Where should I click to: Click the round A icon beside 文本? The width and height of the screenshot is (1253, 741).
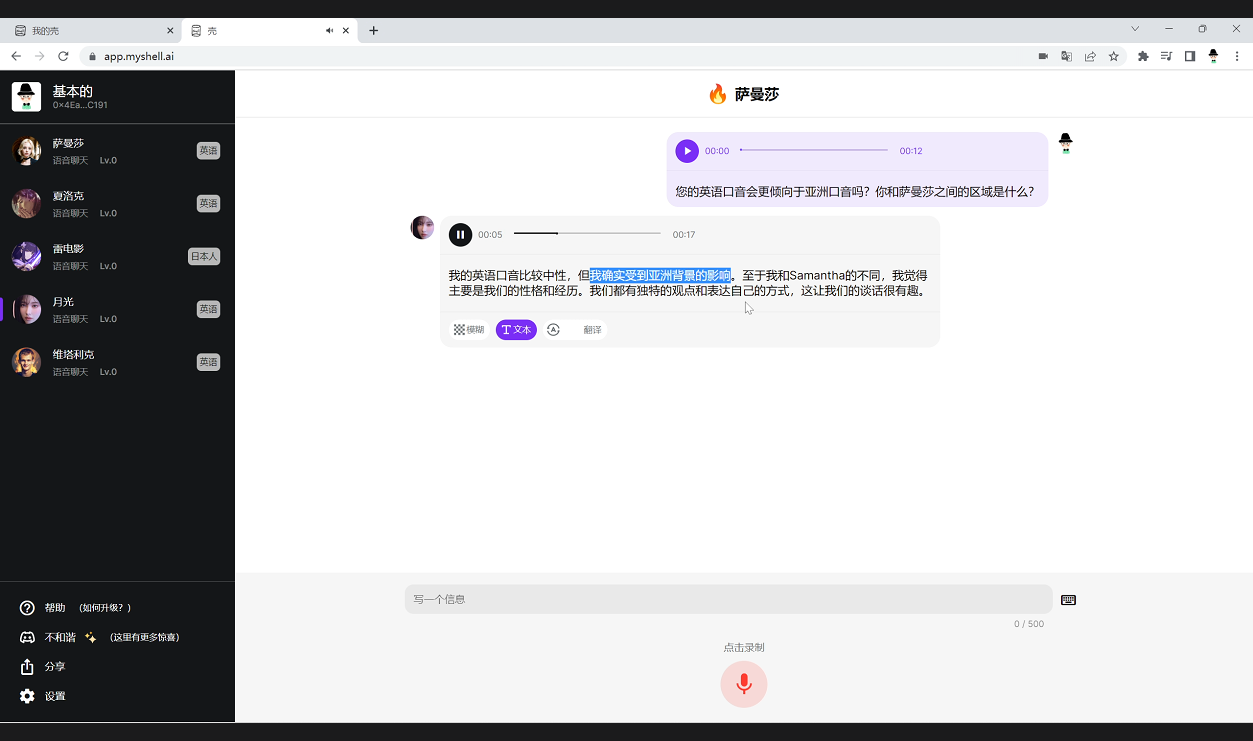click(x=553, y=330)
